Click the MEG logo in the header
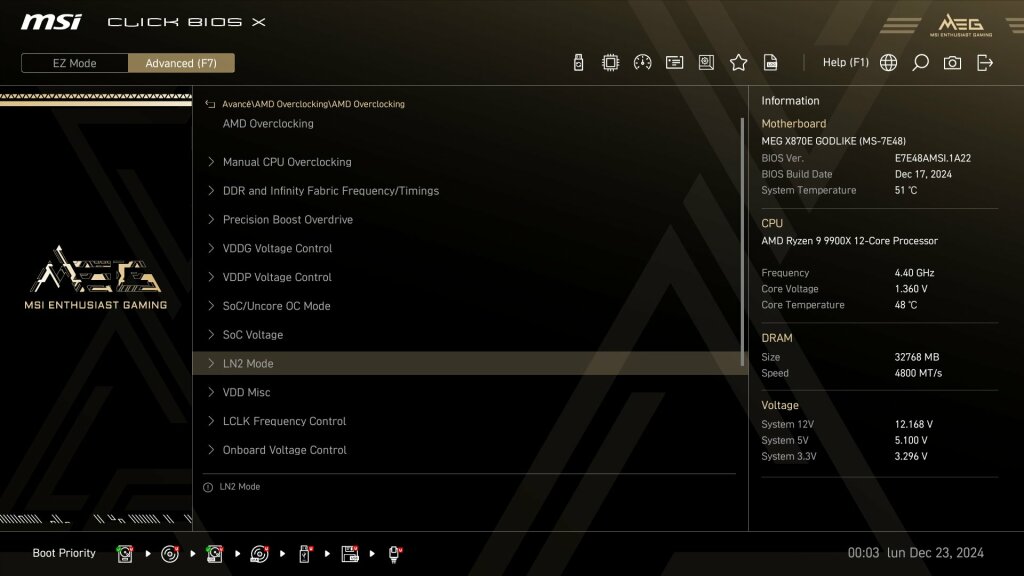Screen dimensions: 1024x576 pos(961,25)
